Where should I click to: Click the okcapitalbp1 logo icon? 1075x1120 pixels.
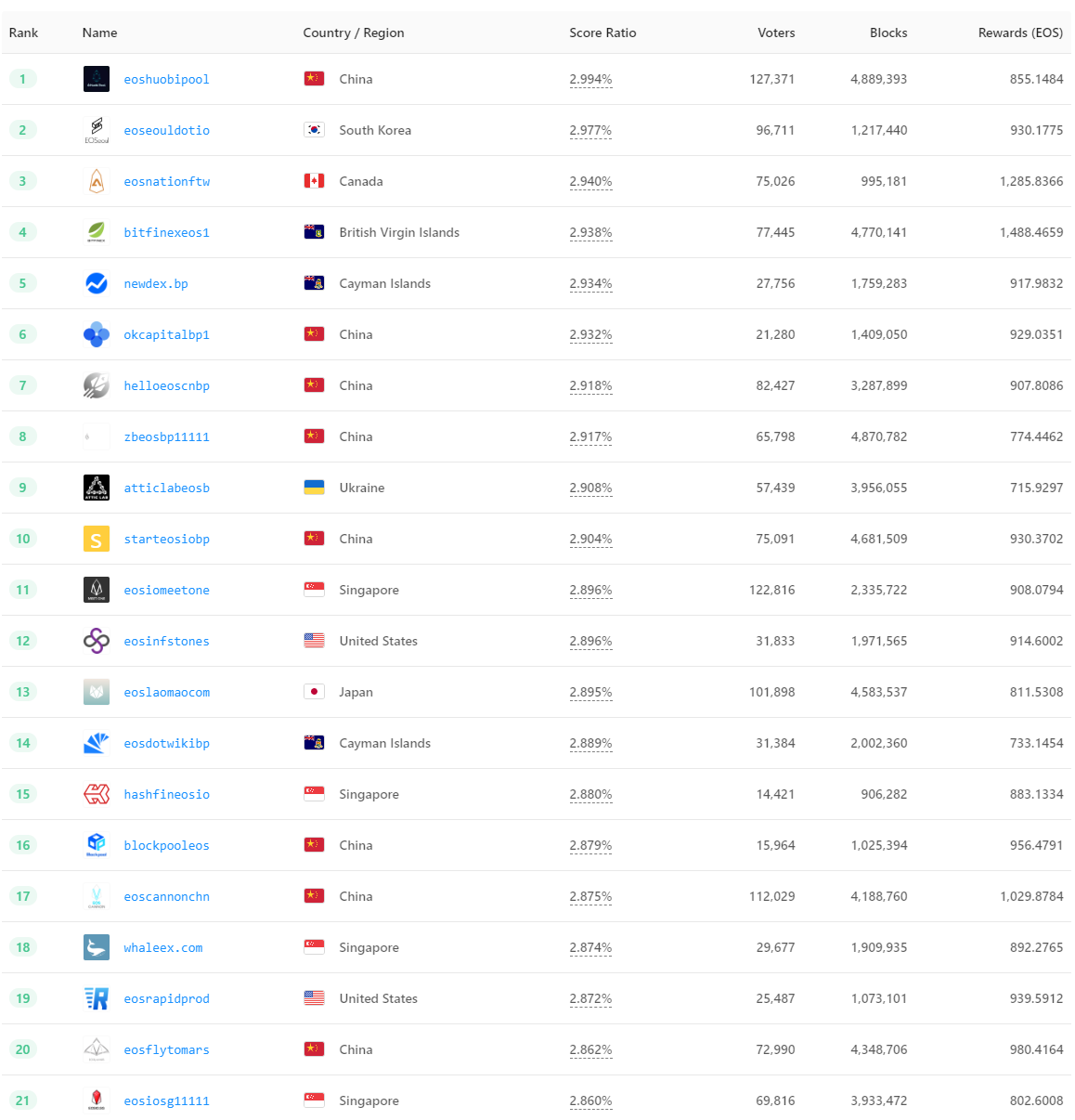pyautogui.click(x=97, y=334)
